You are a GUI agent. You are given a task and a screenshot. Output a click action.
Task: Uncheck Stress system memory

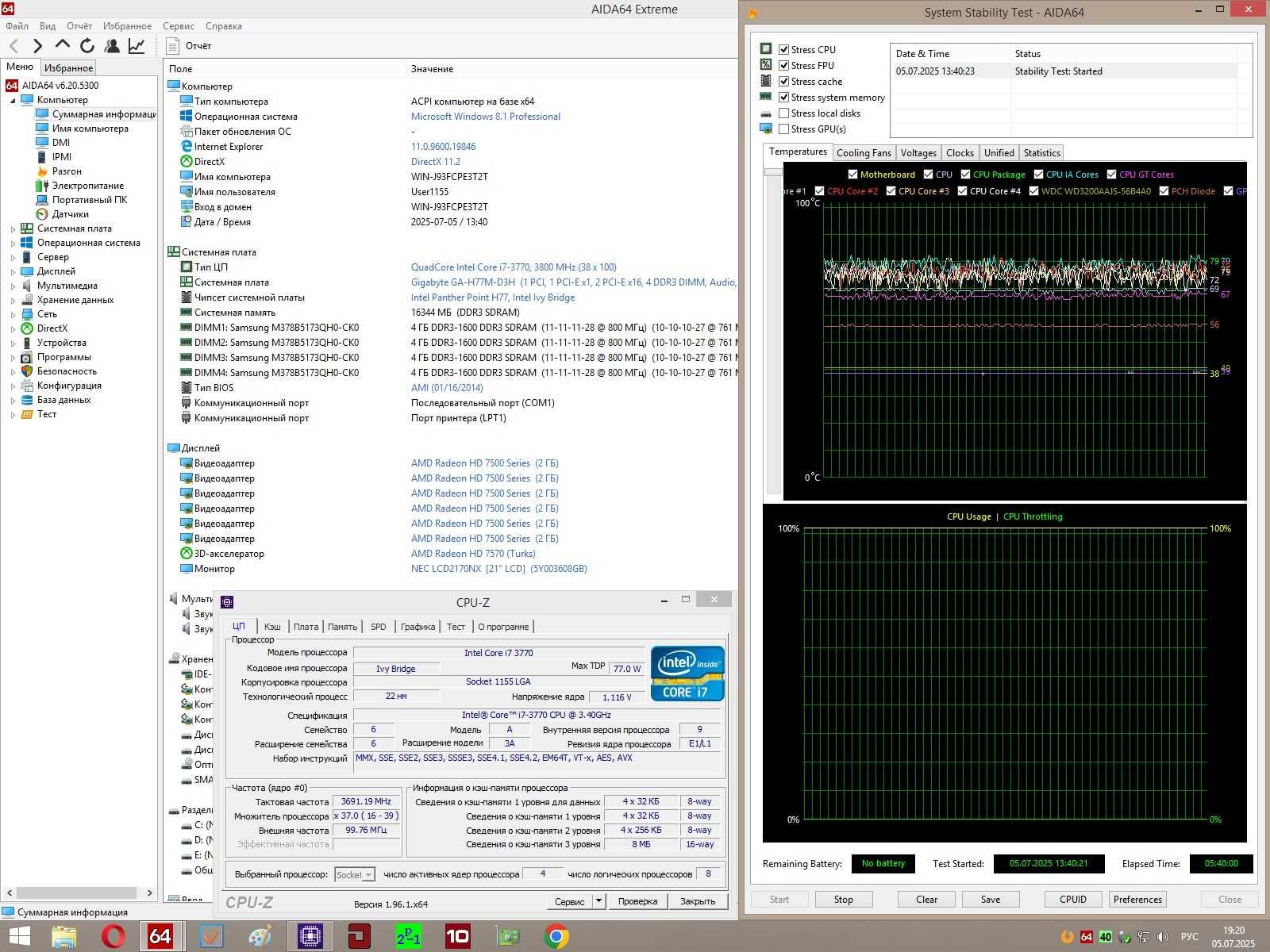(x=784, y=97)
